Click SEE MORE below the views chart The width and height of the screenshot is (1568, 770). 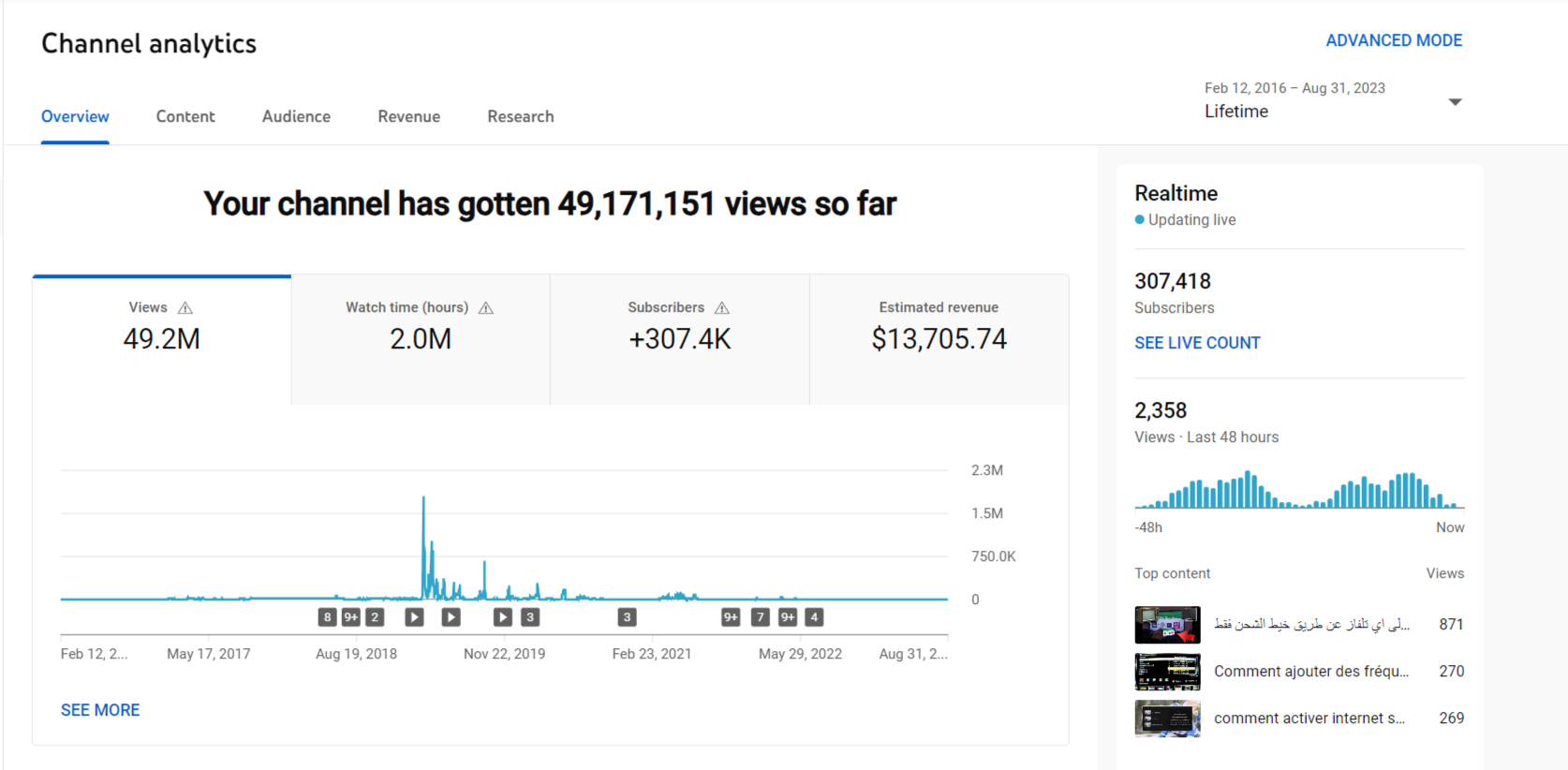tap(100, 710)
